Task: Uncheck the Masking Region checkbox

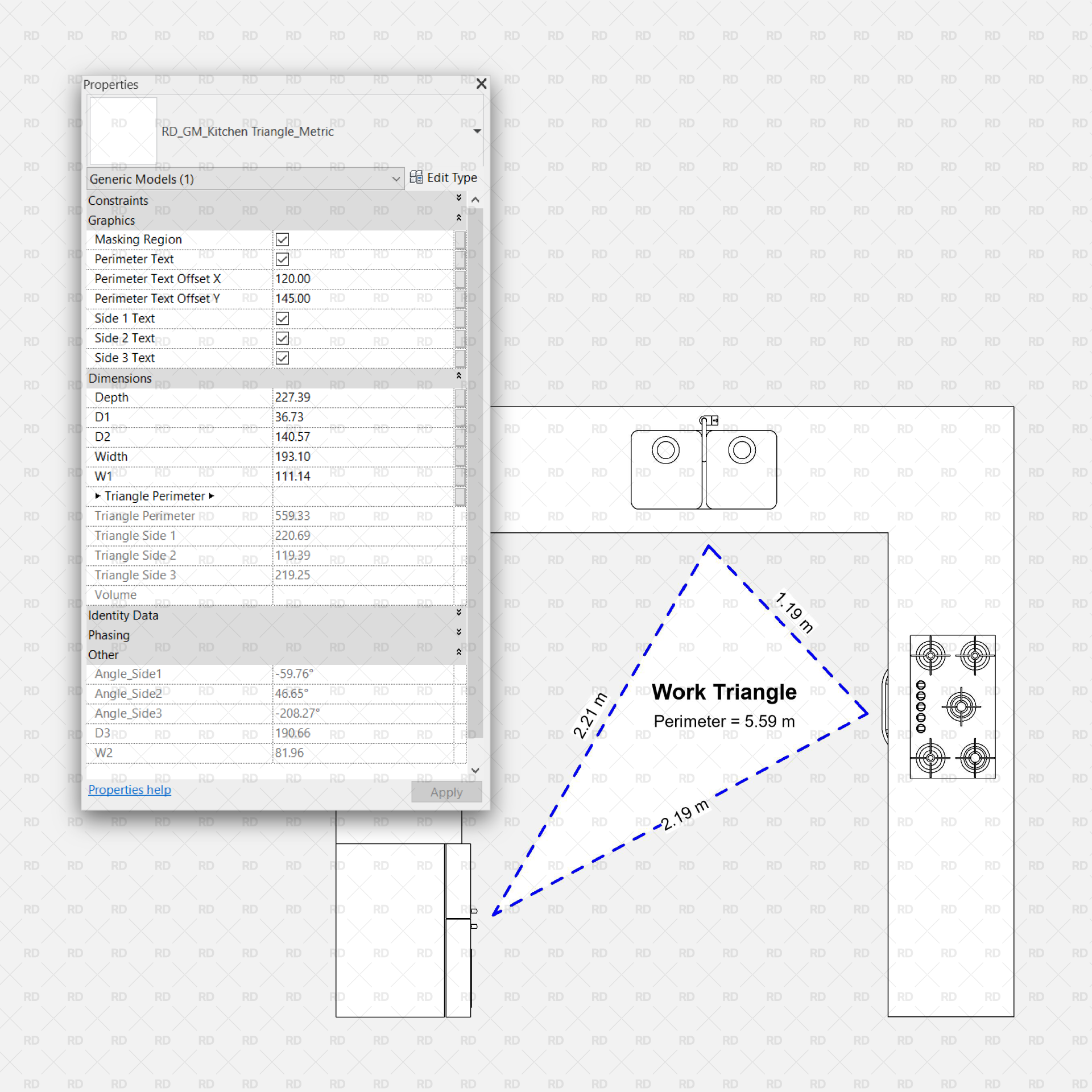Action: pyautogui.click(x=283, y=239)
